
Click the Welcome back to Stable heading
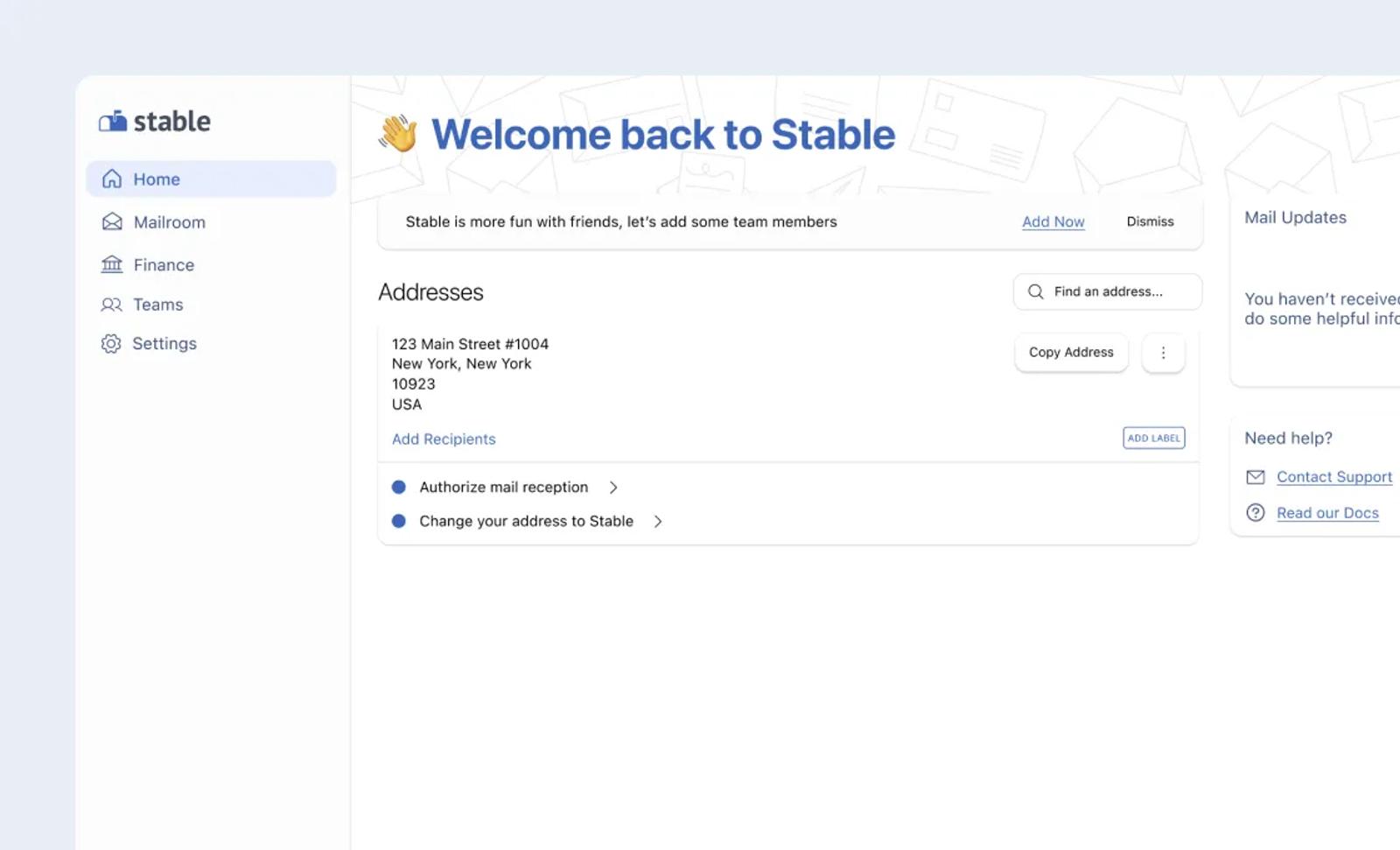point(663,134)
